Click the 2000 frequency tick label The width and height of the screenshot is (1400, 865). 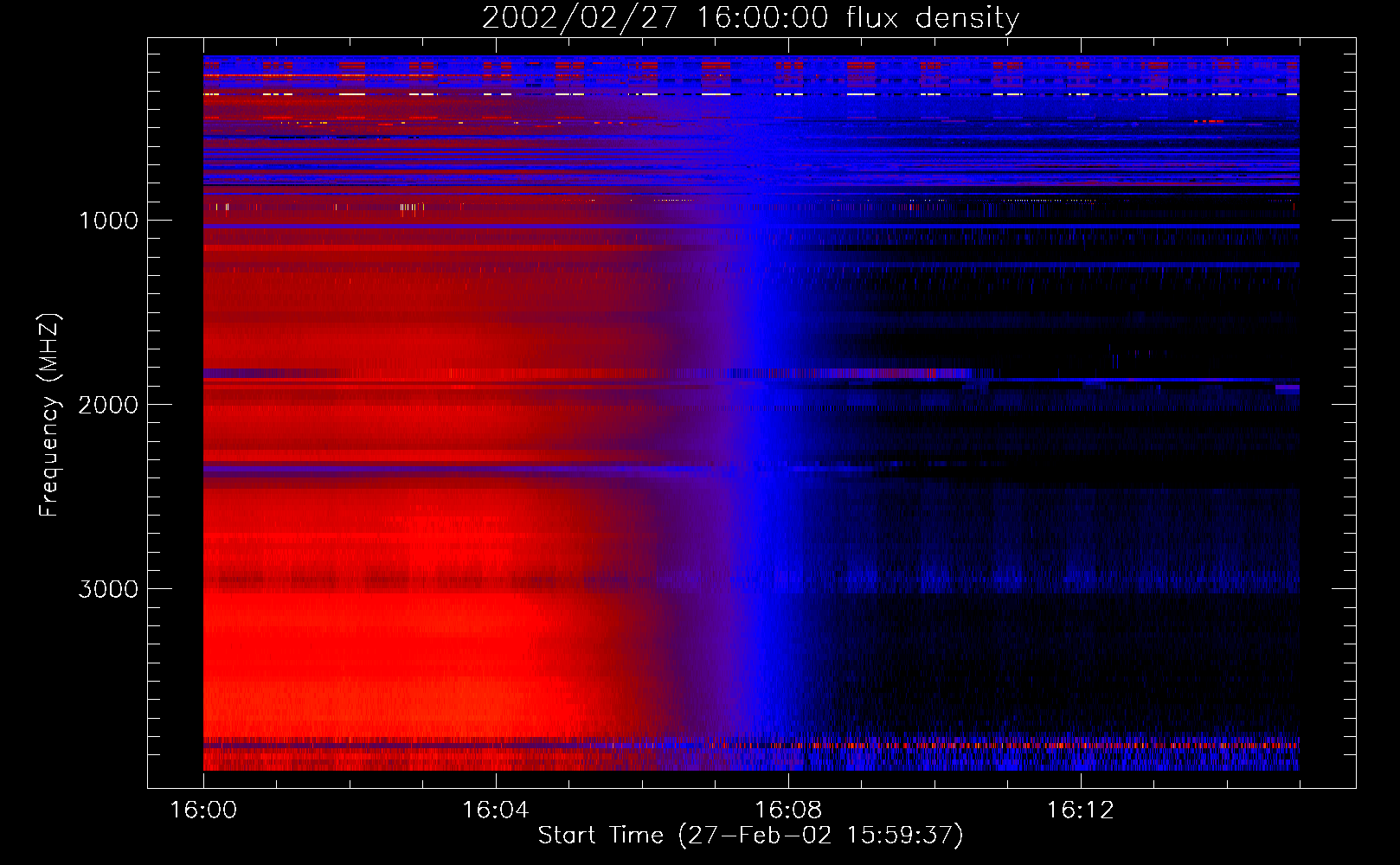click(x=108, y=405)
